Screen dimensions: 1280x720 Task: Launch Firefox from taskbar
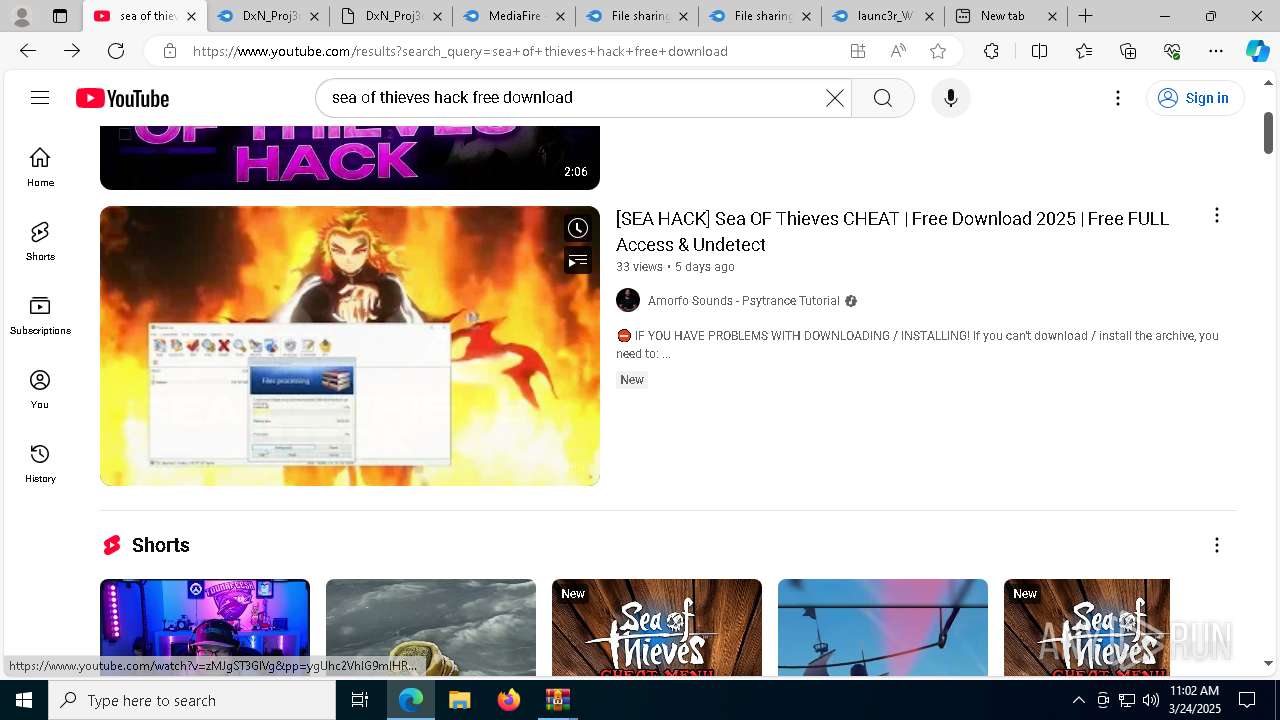pos(508,700)
